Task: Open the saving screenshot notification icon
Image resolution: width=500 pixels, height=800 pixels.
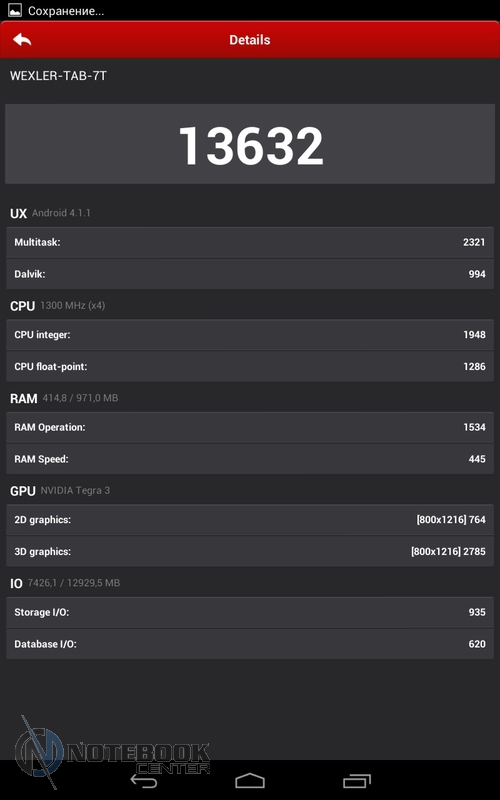Action: pyautogui.click(x=15, y=10)
